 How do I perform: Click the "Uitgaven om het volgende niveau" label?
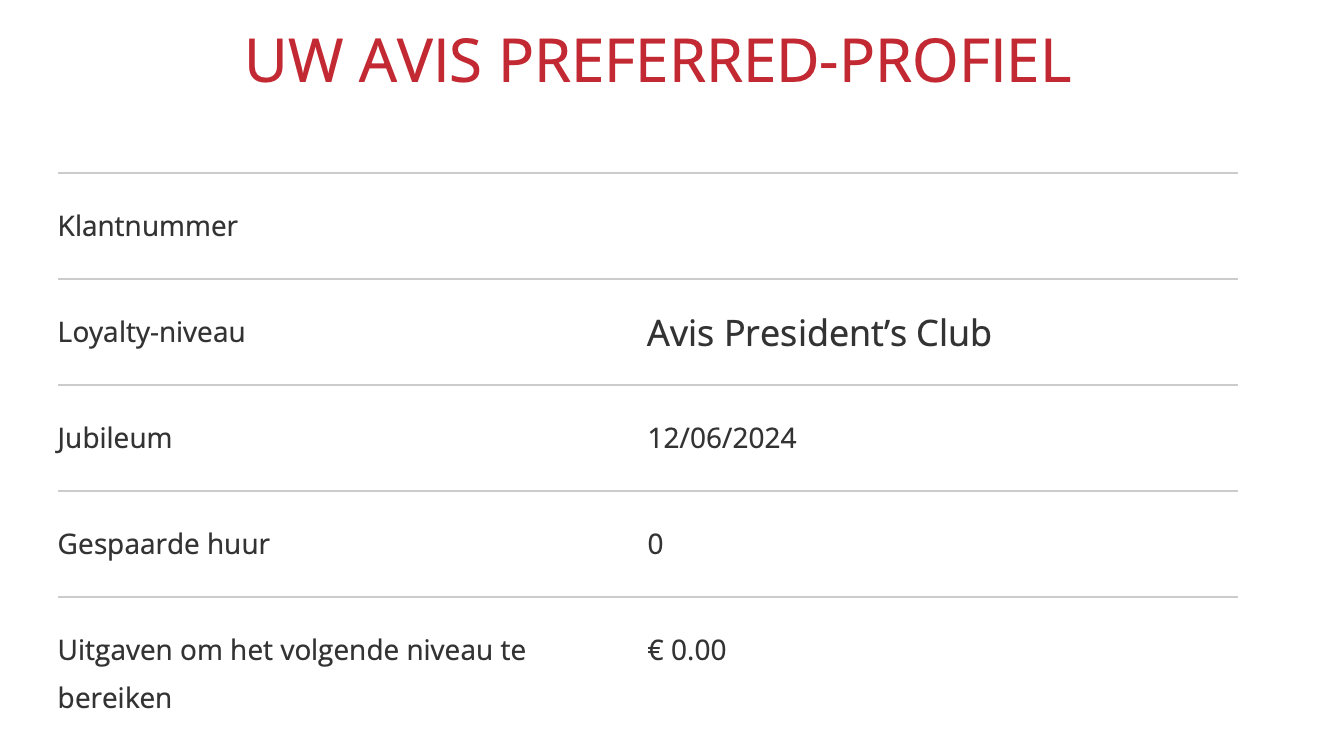click(x=291, y=650)
